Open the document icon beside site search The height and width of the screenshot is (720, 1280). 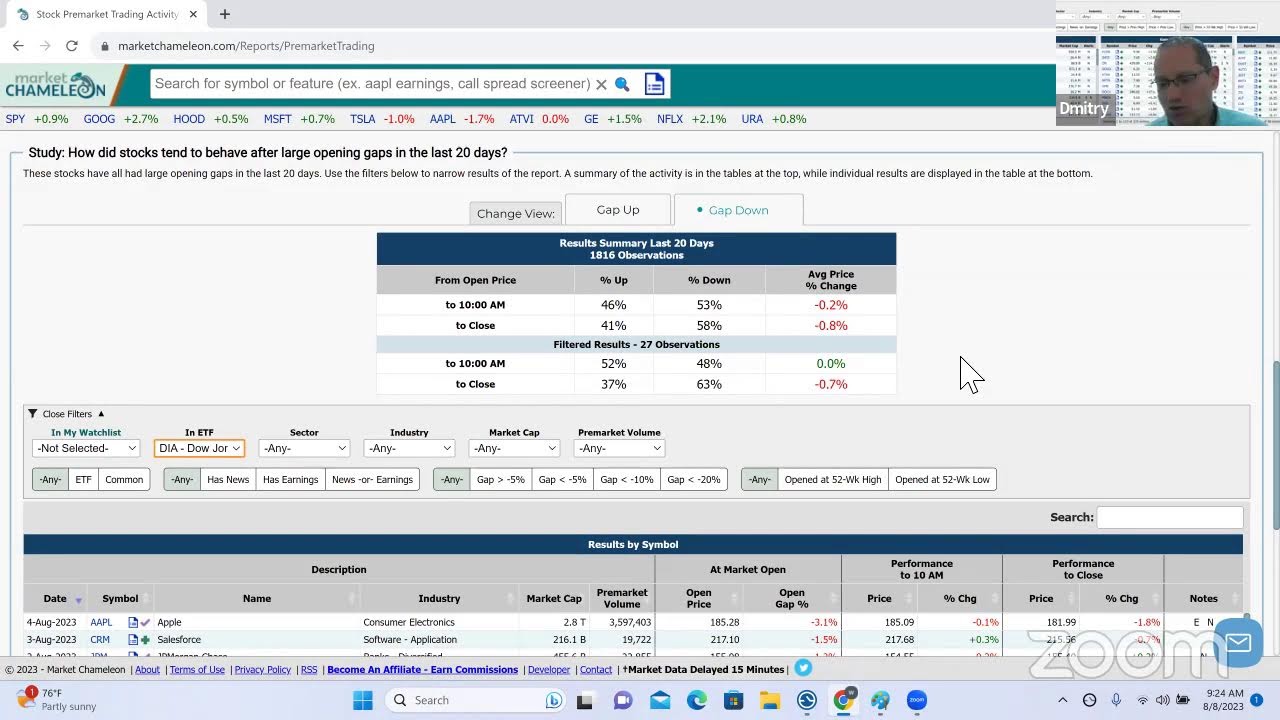[654, 84]
